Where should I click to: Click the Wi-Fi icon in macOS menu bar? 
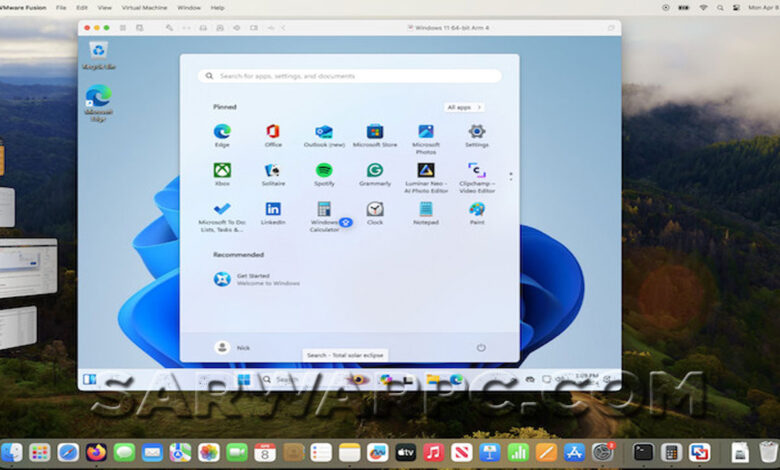tap(703, 8)
